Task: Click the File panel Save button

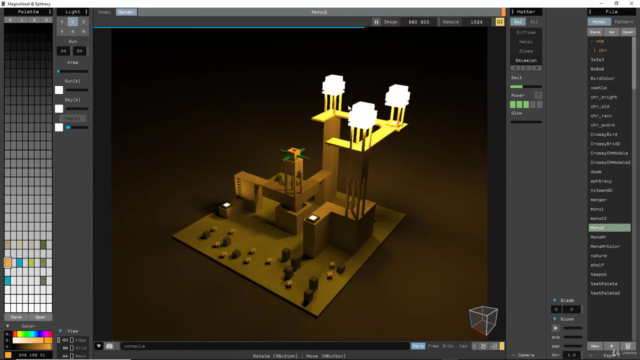Action: pos(595,32)
